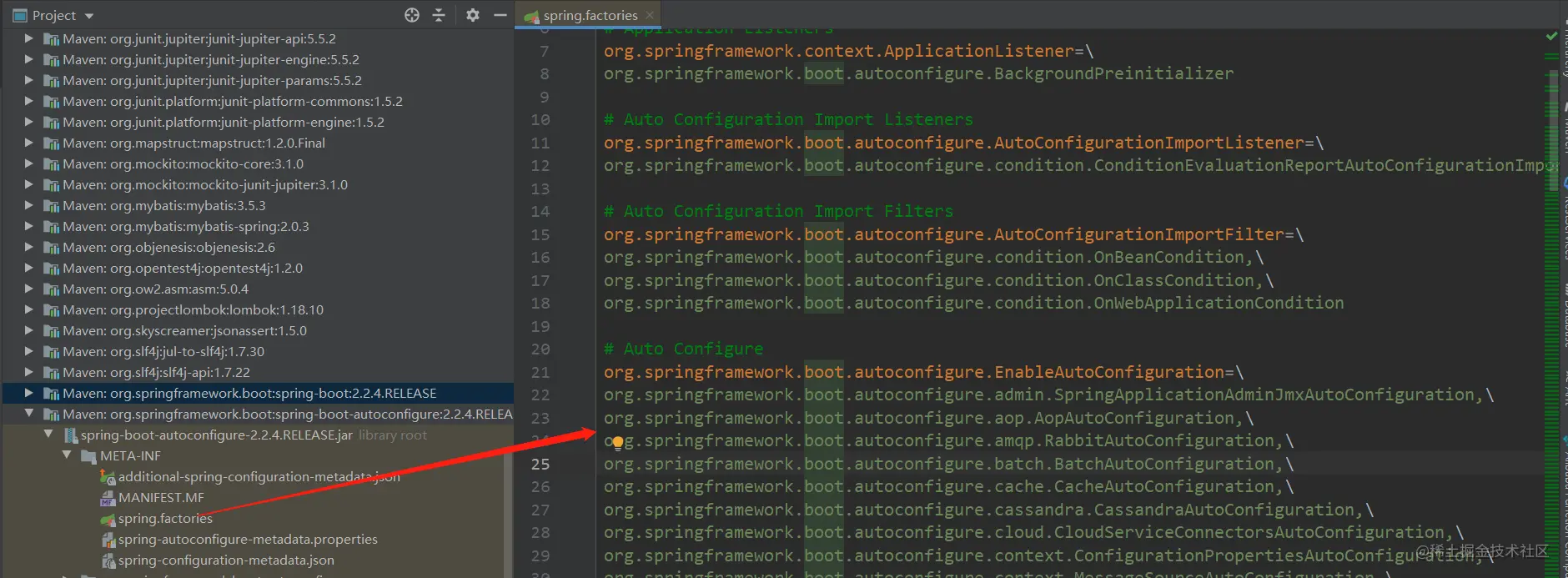
Task: Open spring-autoconfigure-metadata.properties file
Action: [x=248, y=539]
